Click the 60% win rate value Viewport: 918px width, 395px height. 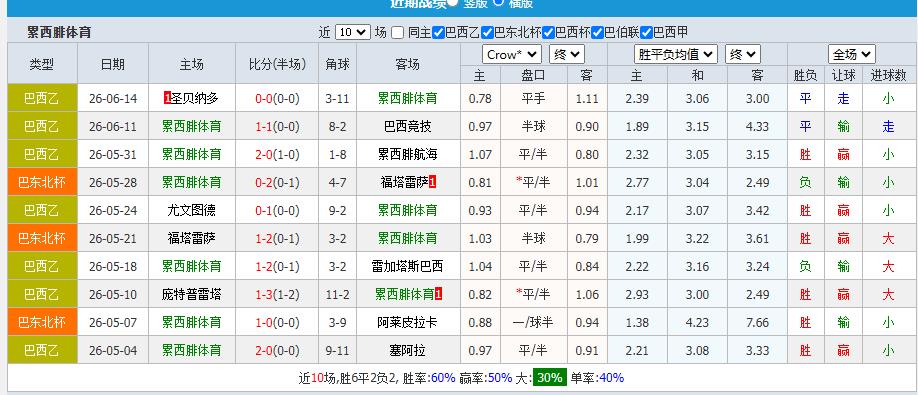[x=443, y=378]
